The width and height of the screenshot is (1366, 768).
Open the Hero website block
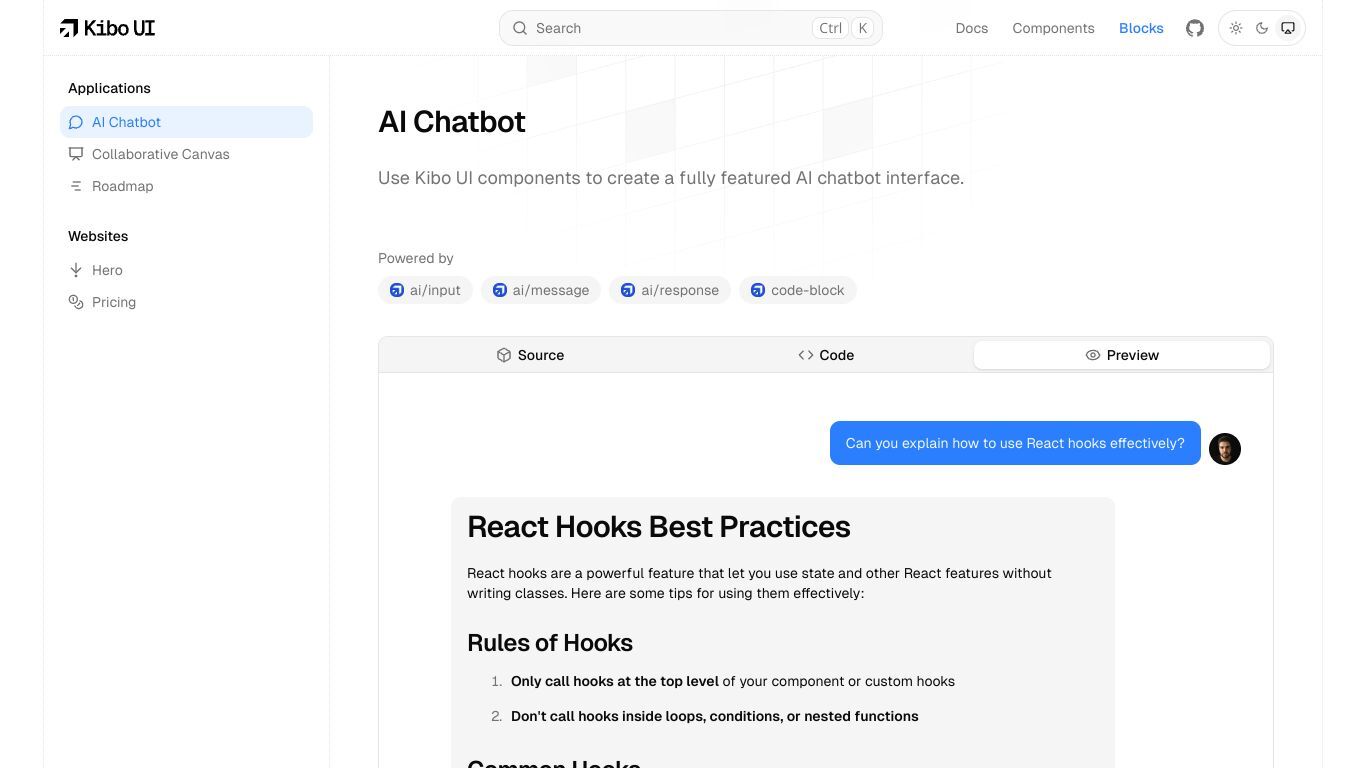[186, 270]
